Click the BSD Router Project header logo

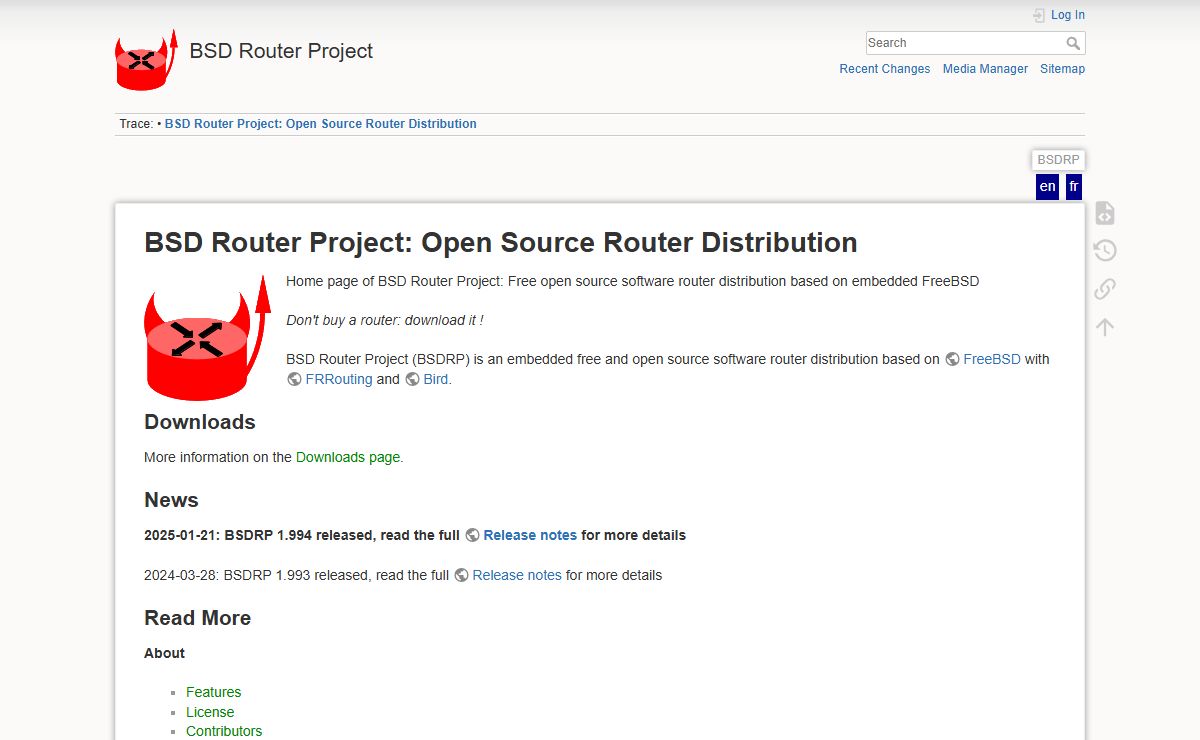tap(146, 60)
